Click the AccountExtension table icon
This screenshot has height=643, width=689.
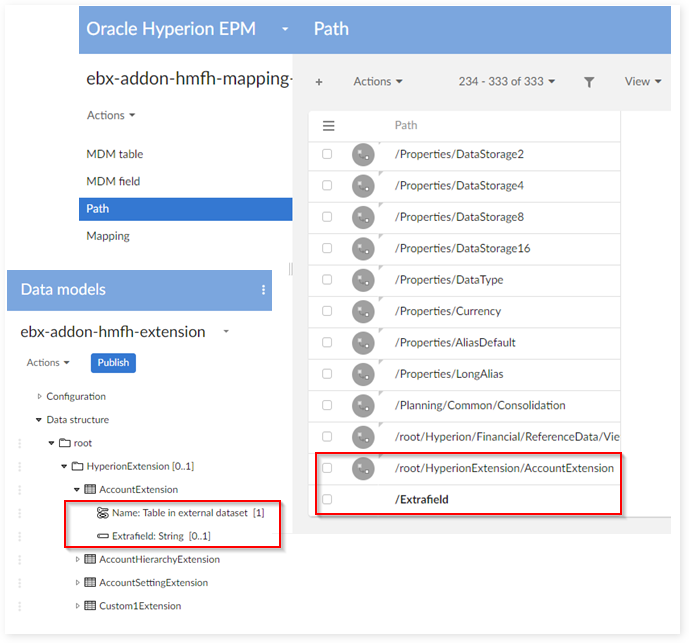(x=90, y=489)
